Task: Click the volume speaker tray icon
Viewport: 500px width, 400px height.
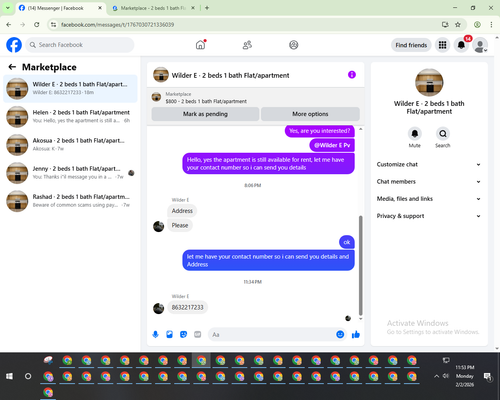Action: (x=446, y=376)
